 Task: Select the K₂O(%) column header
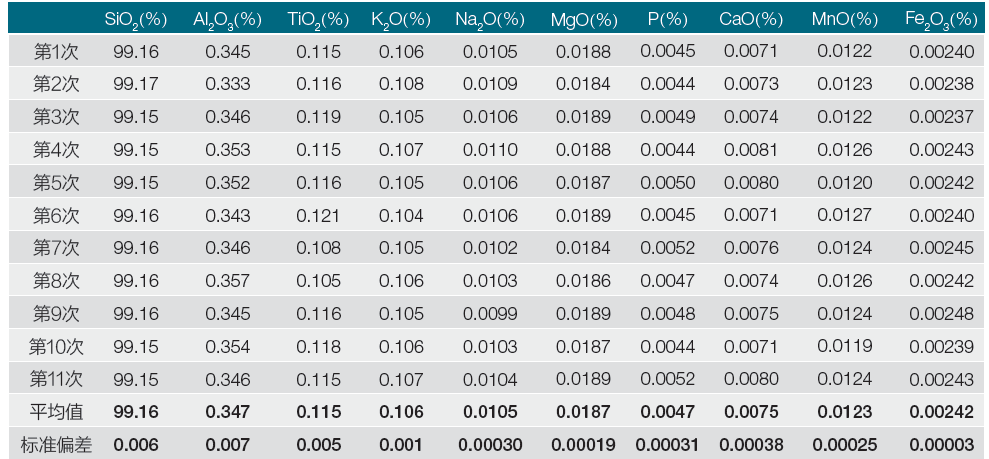coord(400,20)
